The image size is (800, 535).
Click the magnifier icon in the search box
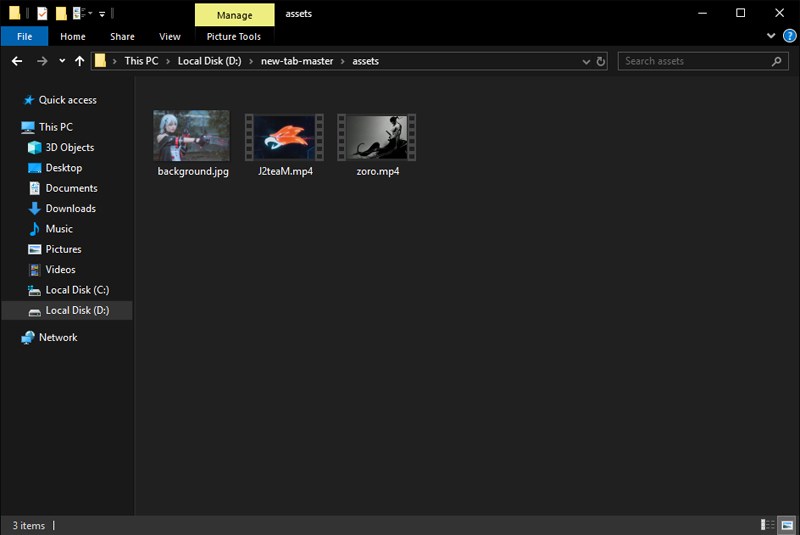776,61
